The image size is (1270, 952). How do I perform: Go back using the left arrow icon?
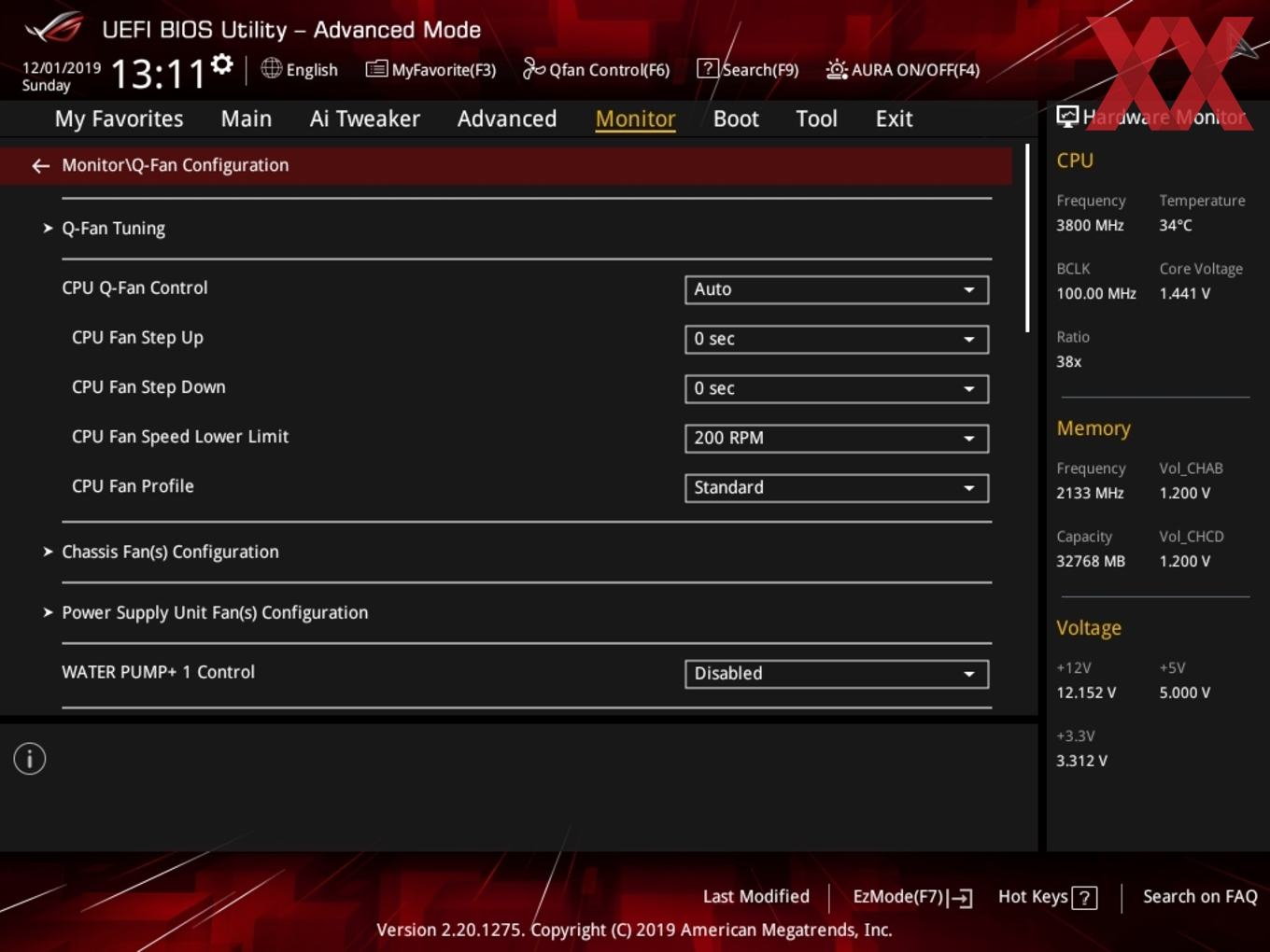click(x=40, y=165)
